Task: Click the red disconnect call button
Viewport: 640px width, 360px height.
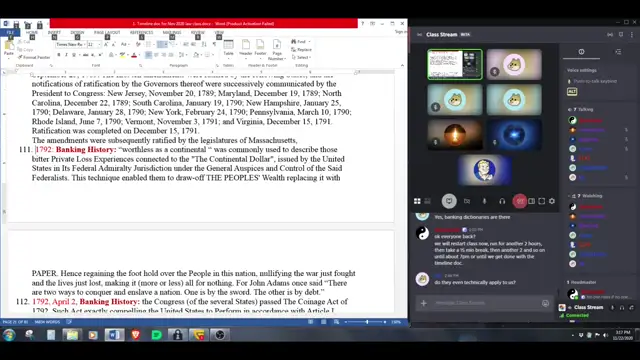Action: [520, 201]
